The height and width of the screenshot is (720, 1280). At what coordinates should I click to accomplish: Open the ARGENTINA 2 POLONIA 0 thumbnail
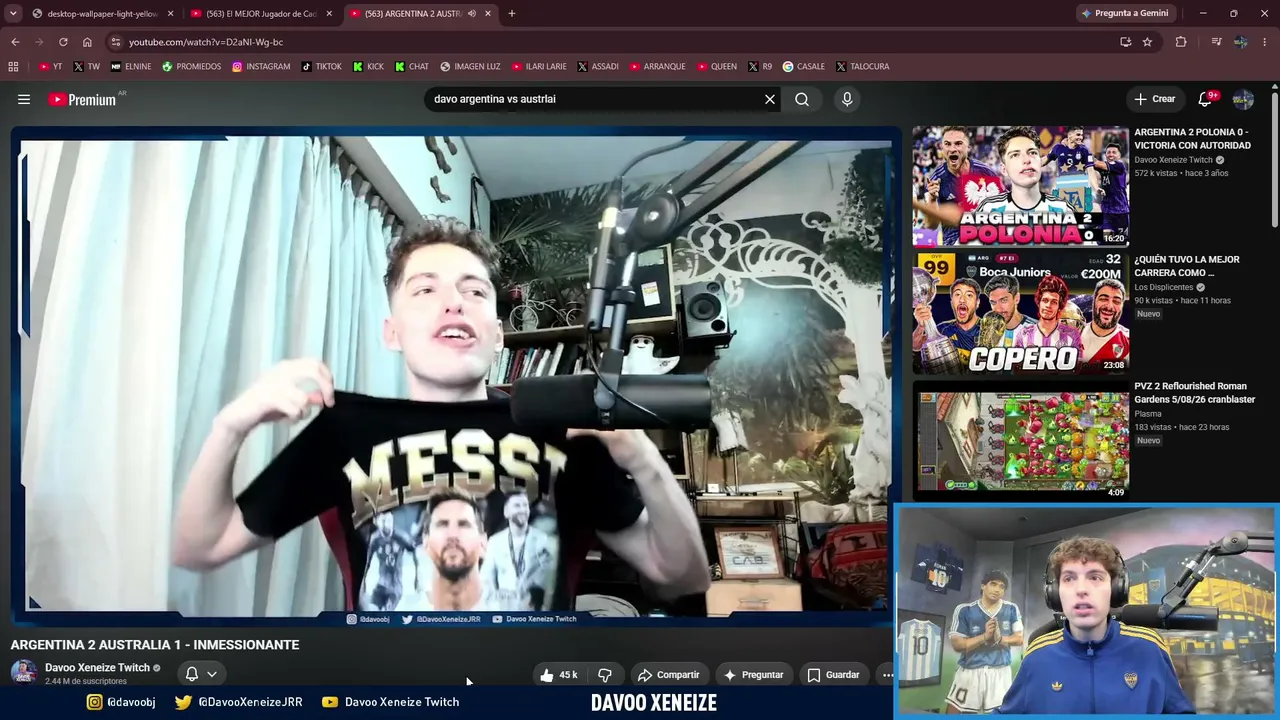tap(1020, 186)
